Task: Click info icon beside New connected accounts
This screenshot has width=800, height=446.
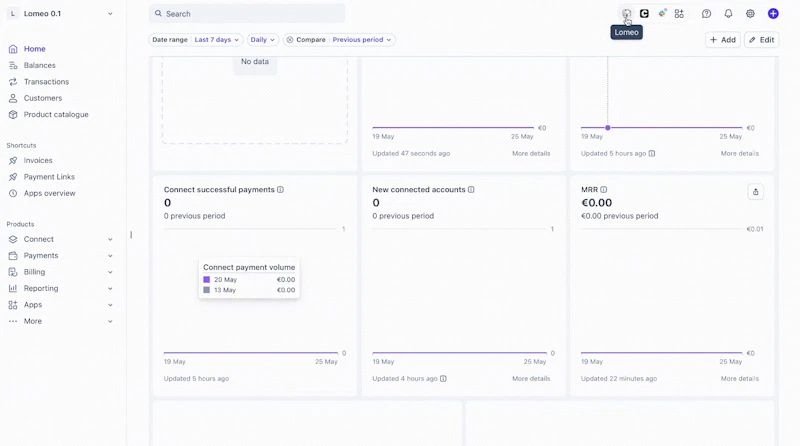Action: [x=471, y=189]
